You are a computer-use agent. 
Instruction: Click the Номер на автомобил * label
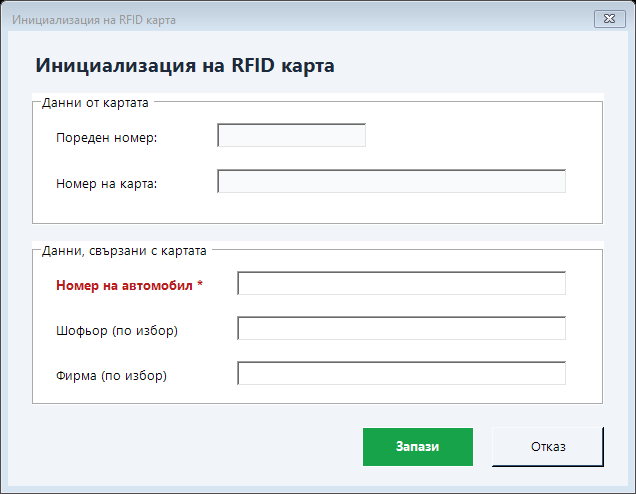tap(129, 286)
